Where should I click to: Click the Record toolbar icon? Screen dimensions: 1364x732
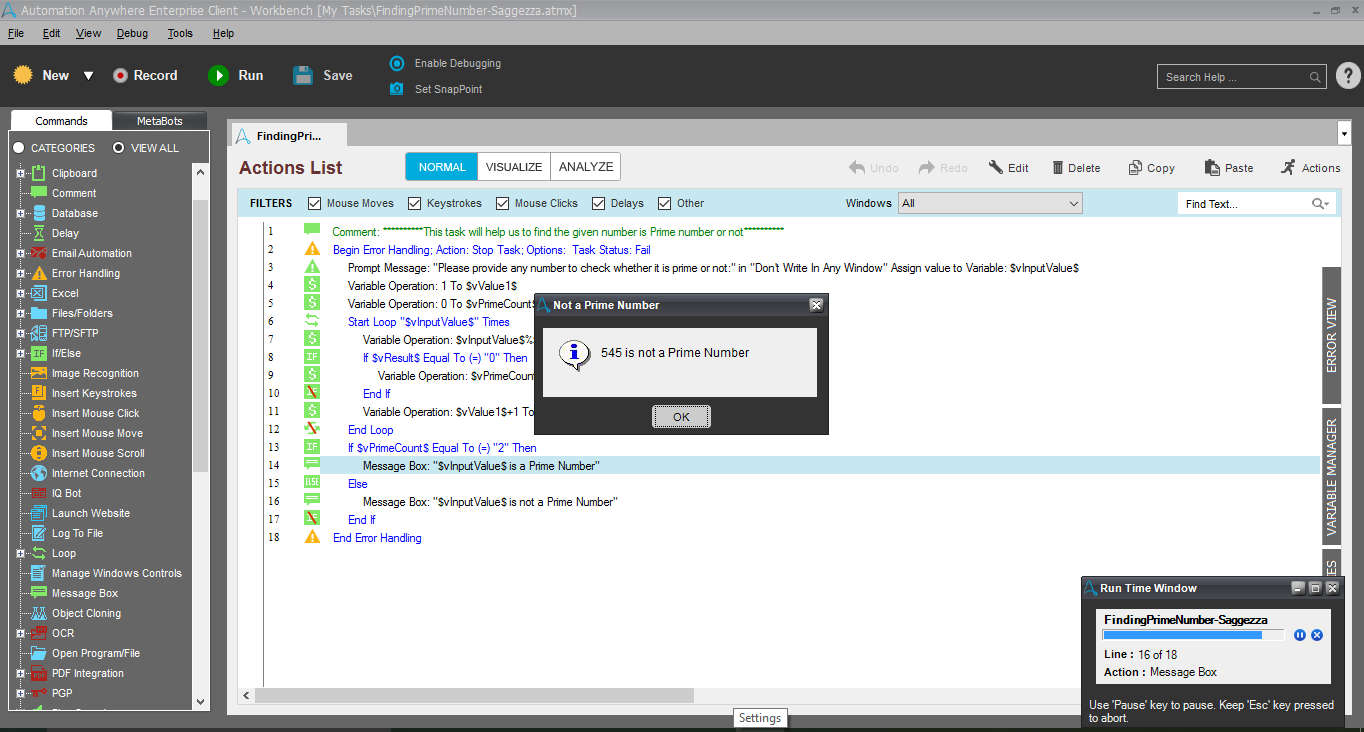pos(121,75)
